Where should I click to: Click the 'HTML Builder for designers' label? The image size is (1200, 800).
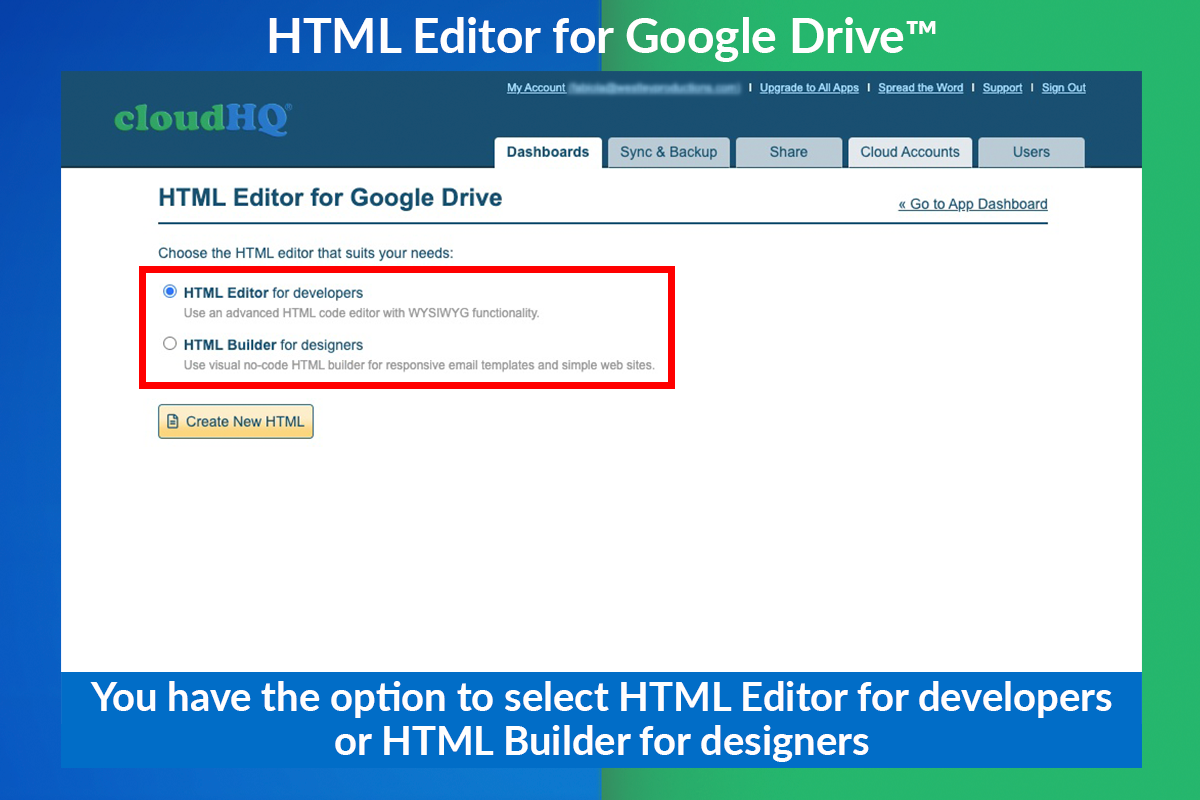(273, 345)
